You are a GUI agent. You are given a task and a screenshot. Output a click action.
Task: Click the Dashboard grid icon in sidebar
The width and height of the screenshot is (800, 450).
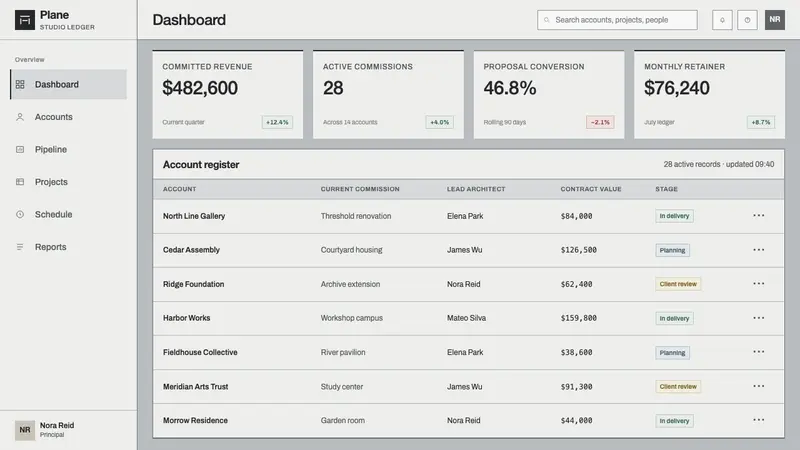pyautogui.click(x=20, y=84)
